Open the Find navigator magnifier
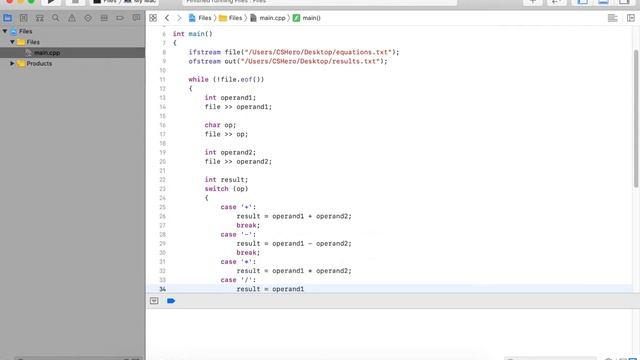 point(56,18)
